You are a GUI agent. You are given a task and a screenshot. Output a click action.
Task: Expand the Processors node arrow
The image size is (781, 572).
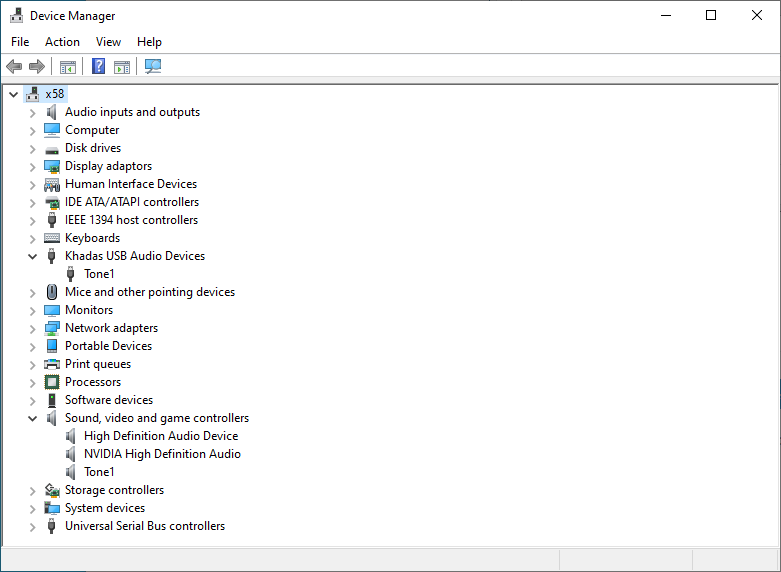point(32,383)
